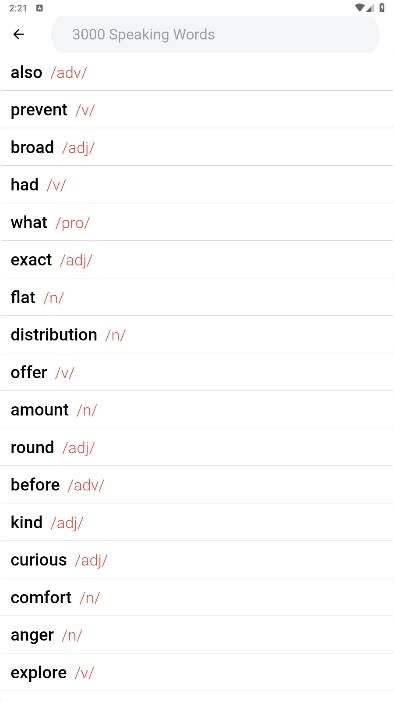Select the word 'exact'
The image size is (394, 702).
[x=197, y=260]
